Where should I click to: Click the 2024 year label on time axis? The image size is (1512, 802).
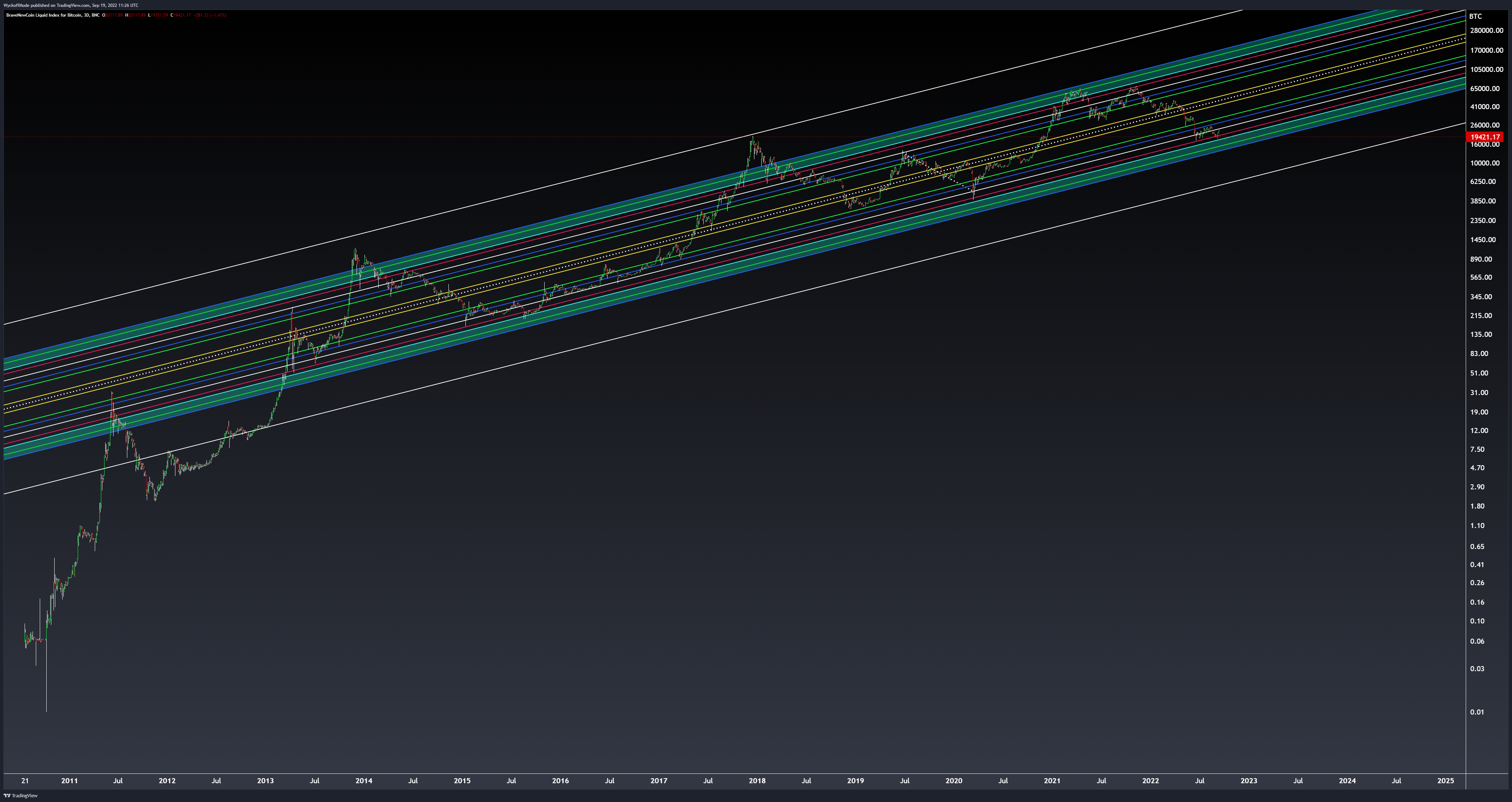[x=1347, y=781]
